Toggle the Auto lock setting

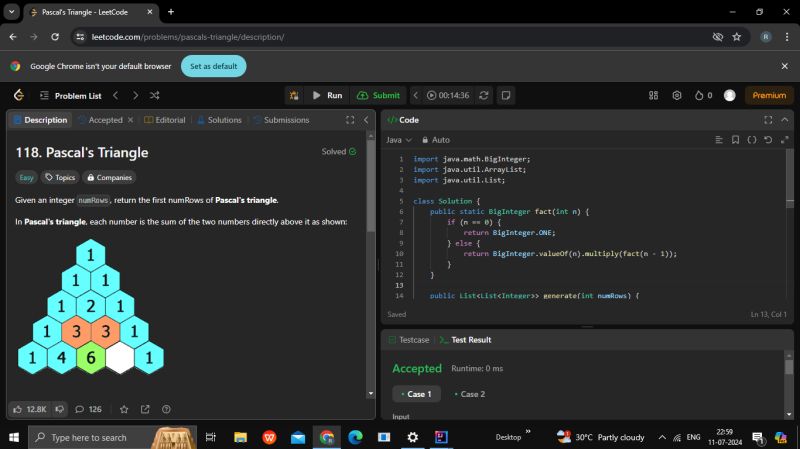click(x=436, y=140)
